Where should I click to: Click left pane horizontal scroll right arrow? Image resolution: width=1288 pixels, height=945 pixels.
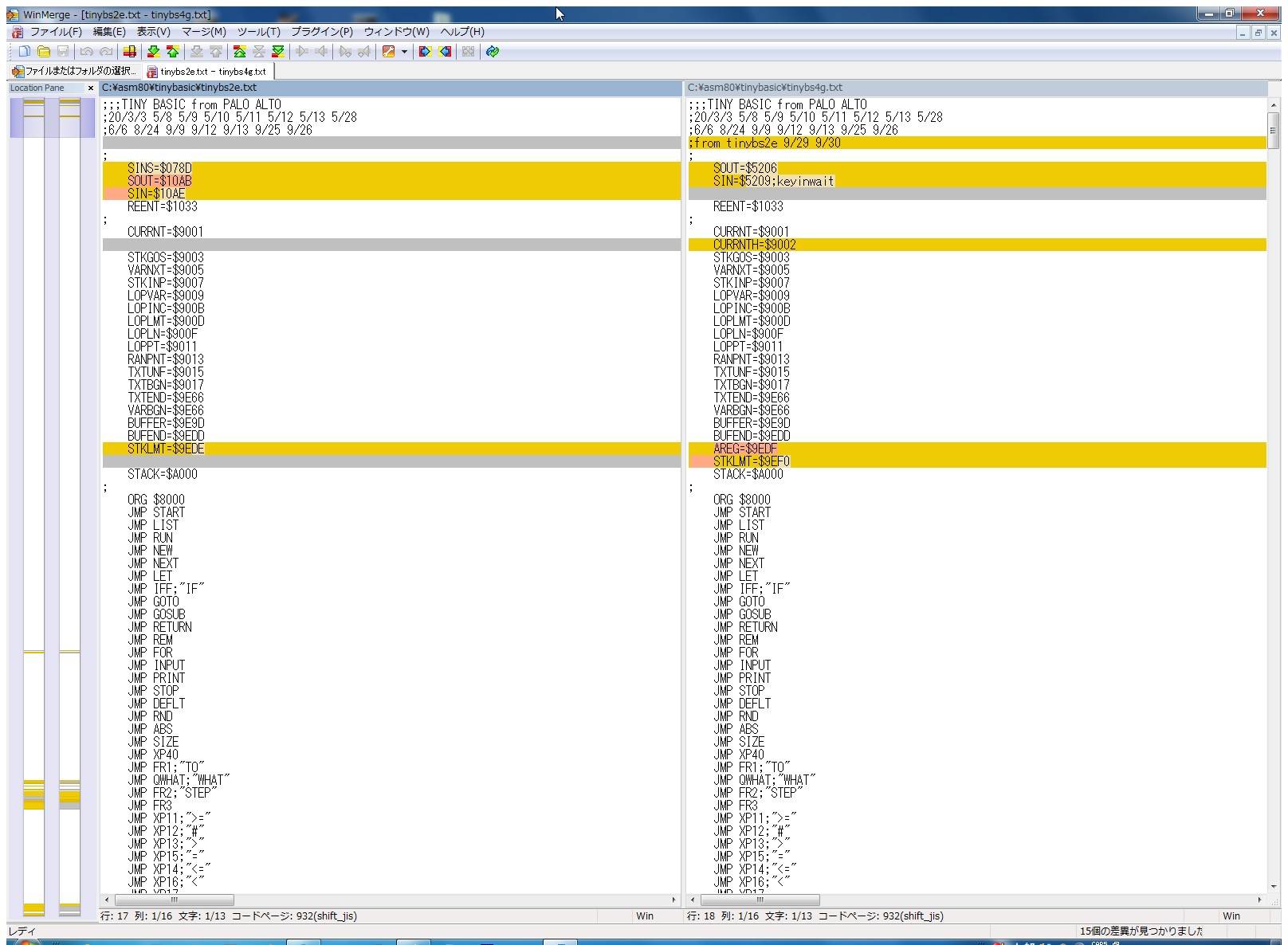click(674, 900)
